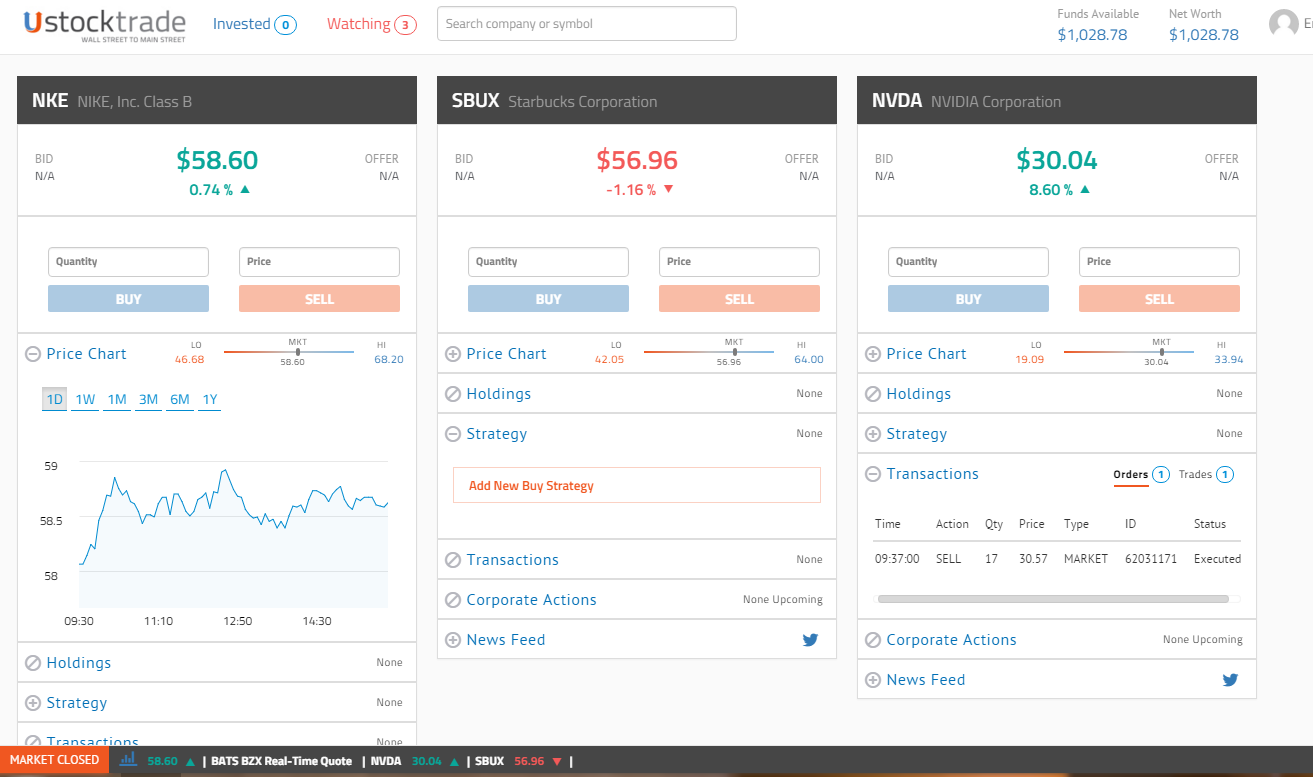The height and width of the screenshot is (777, 1313).
Task: Select the Orders tab in NVDA Transactions
Action: click(1129, 474)
